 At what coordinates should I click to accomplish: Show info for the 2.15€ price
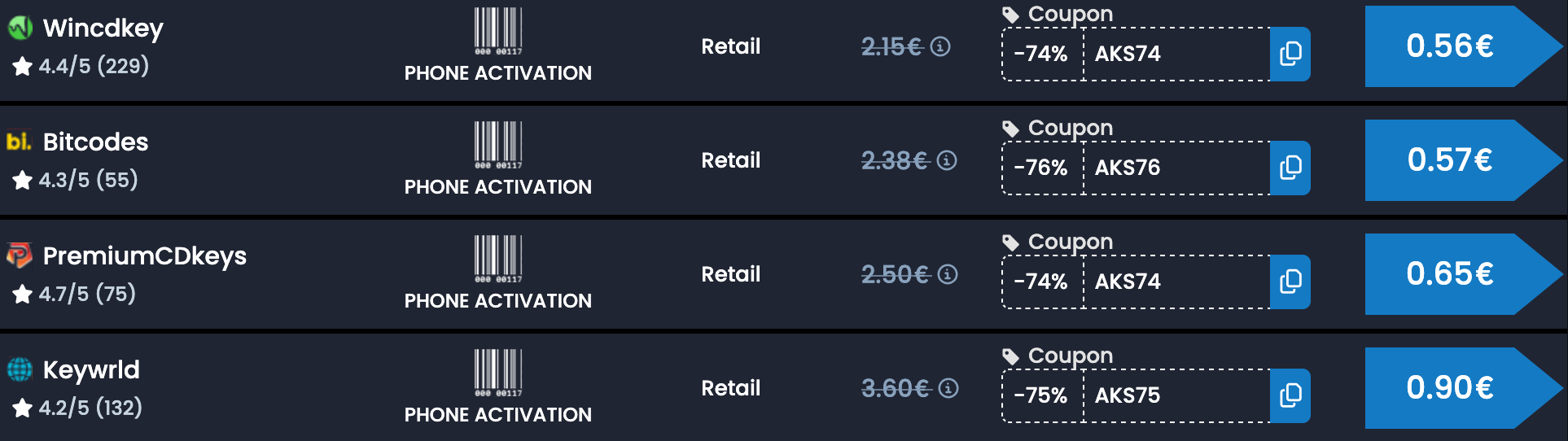[x=940, y=47]
